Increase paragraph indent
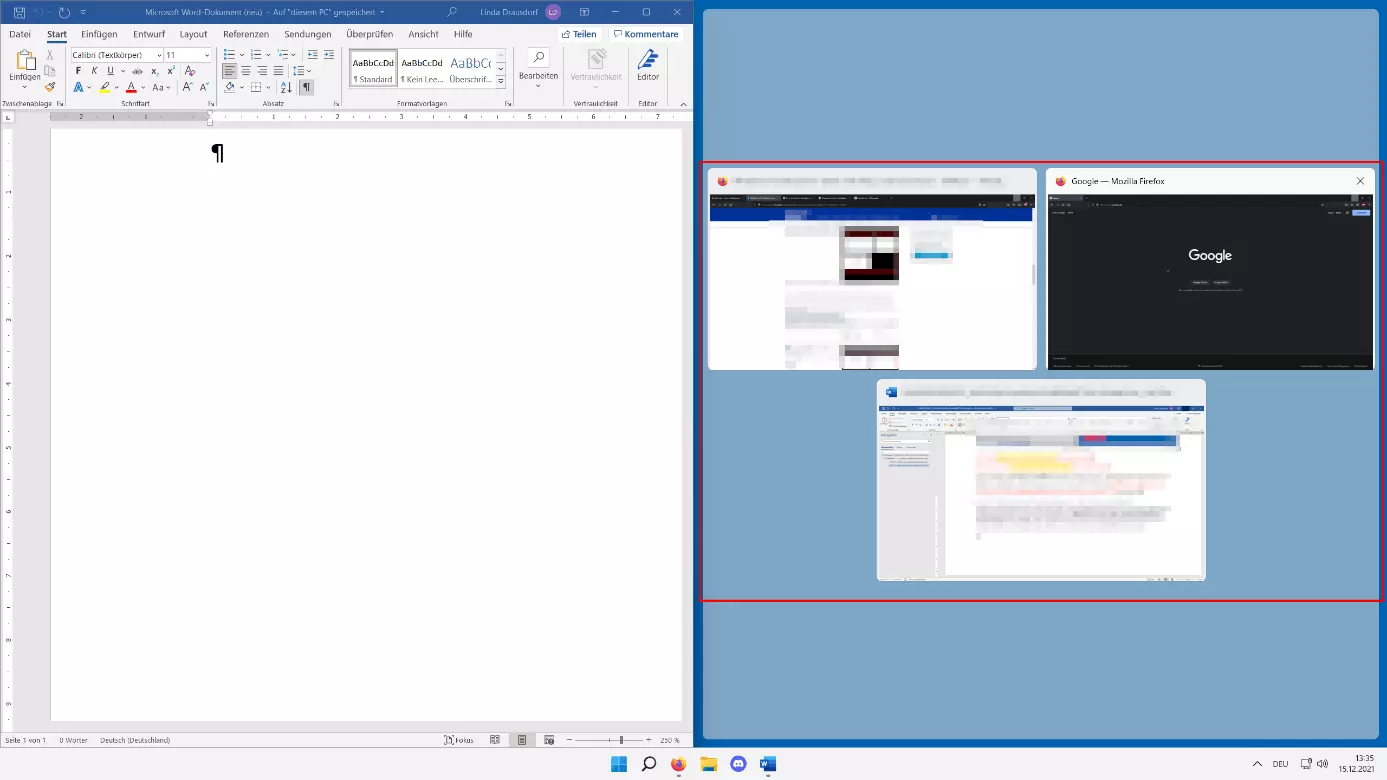Image resolution: width=1387 pixels, height=780 pixels. 328,55
